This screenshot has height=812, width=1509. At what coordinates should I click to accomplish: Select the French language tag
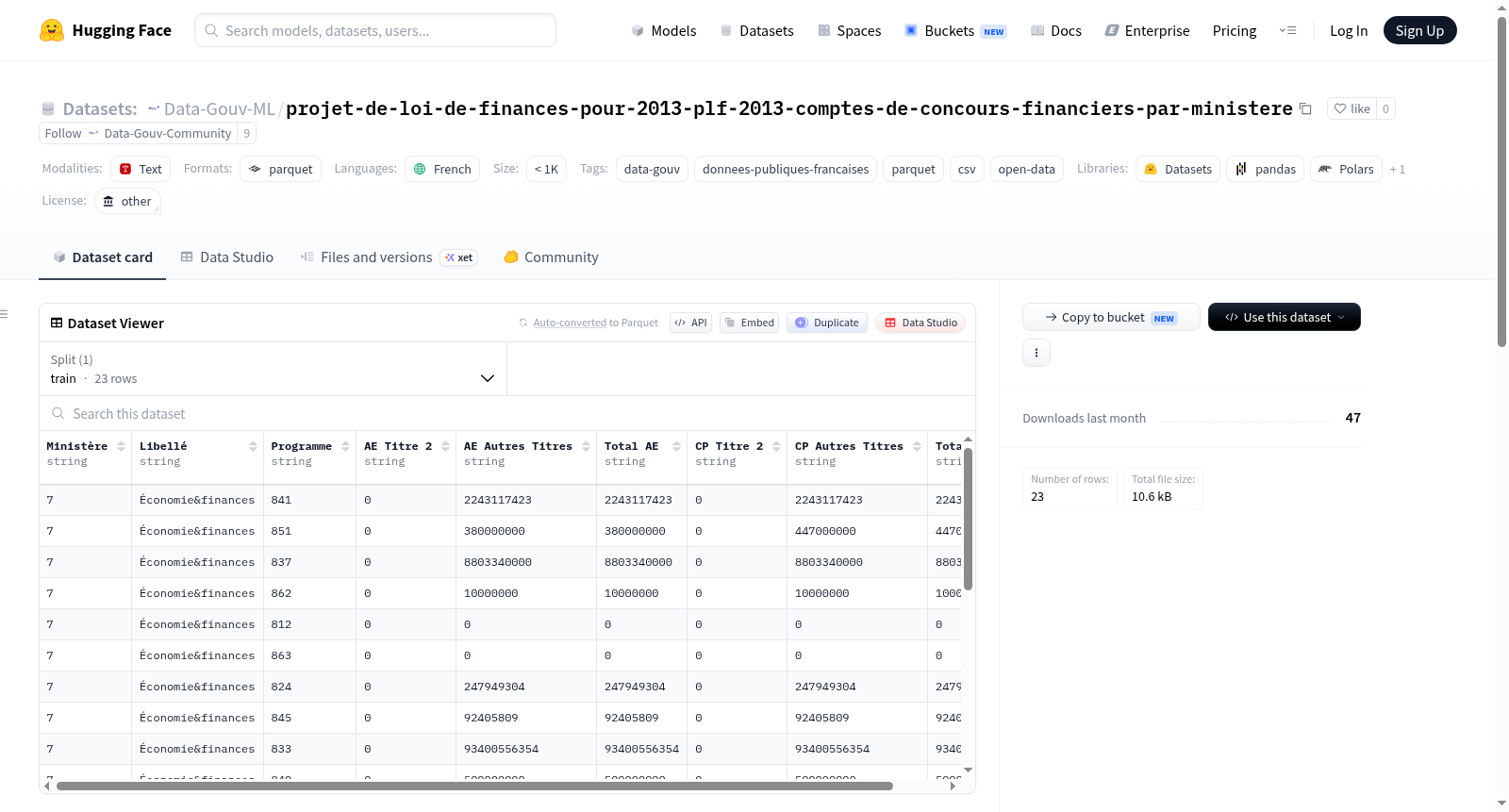tap(442, 170)
